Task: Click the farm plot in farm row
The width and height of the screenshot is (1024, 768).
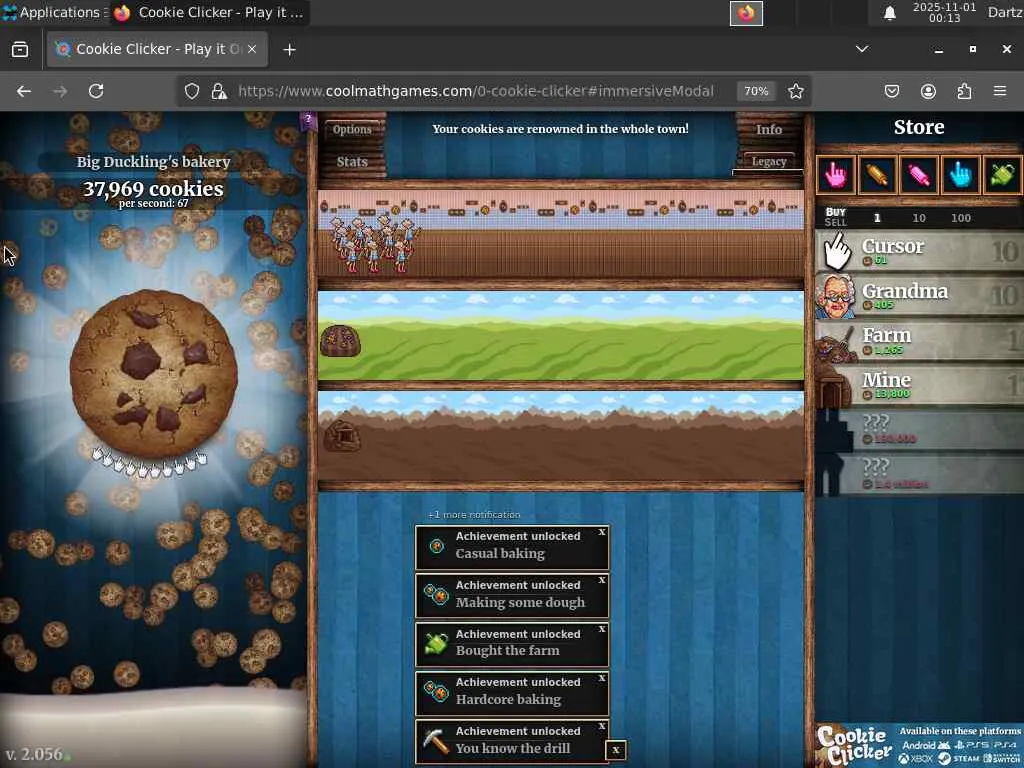Action: [340, 340]
